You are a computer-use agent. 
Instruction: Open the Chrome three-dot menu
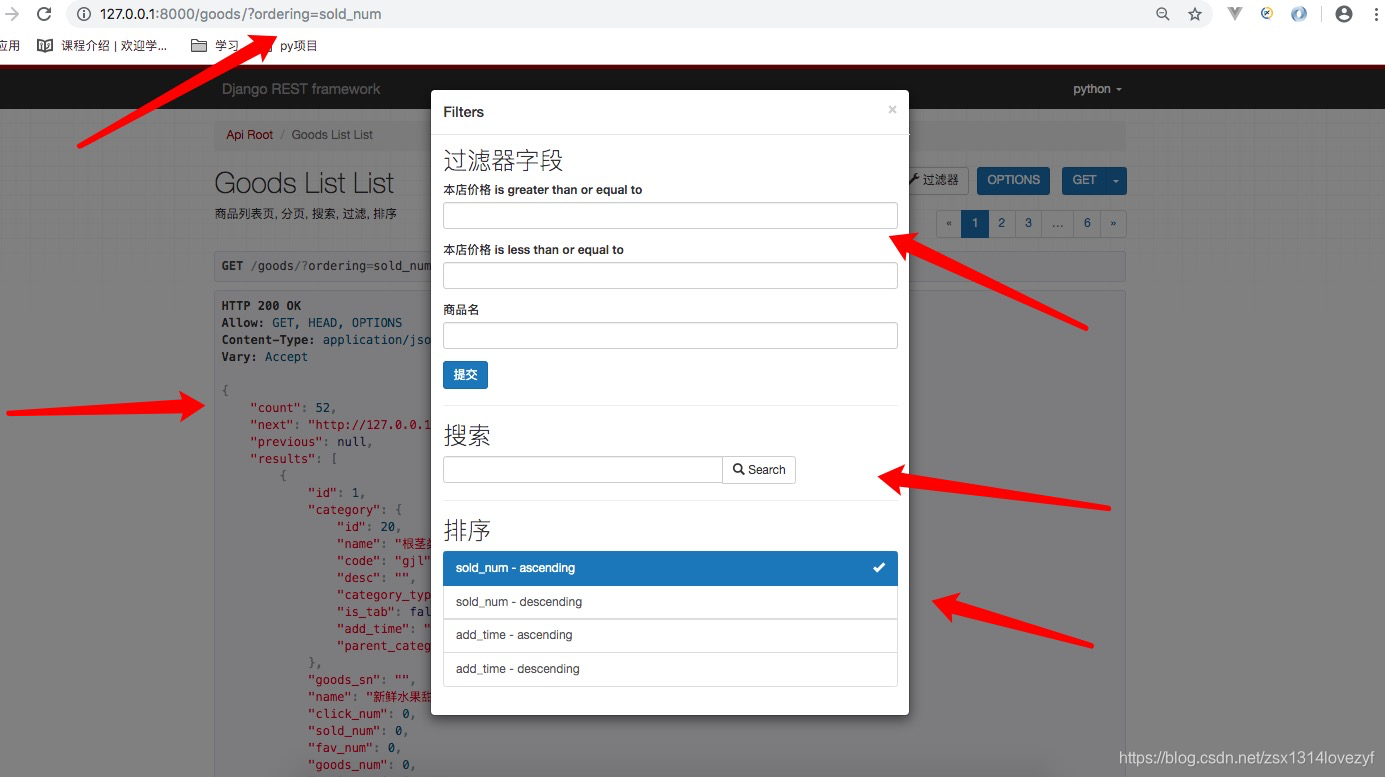tap(1375, 14)
